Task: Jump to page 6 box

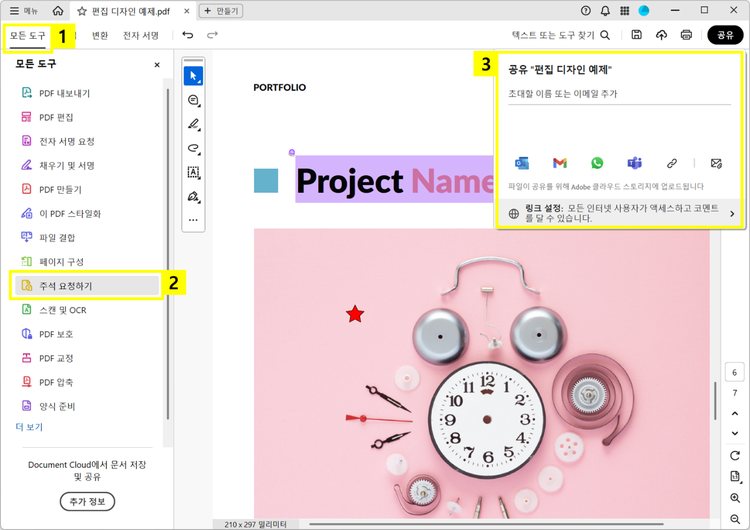Action: pos(735,373)
